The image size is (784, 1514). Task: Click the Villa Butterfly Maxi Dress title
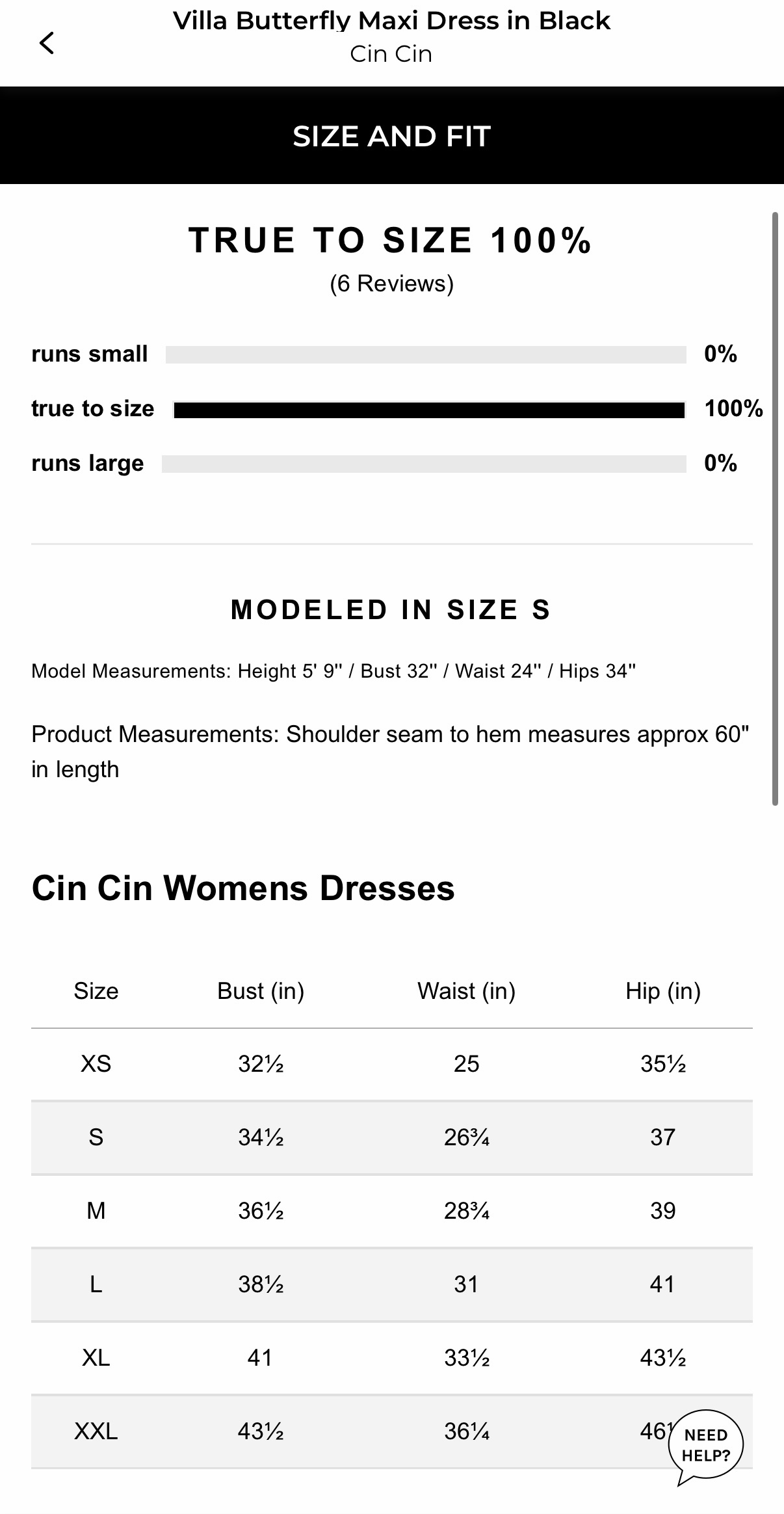[x=391, y=21]
